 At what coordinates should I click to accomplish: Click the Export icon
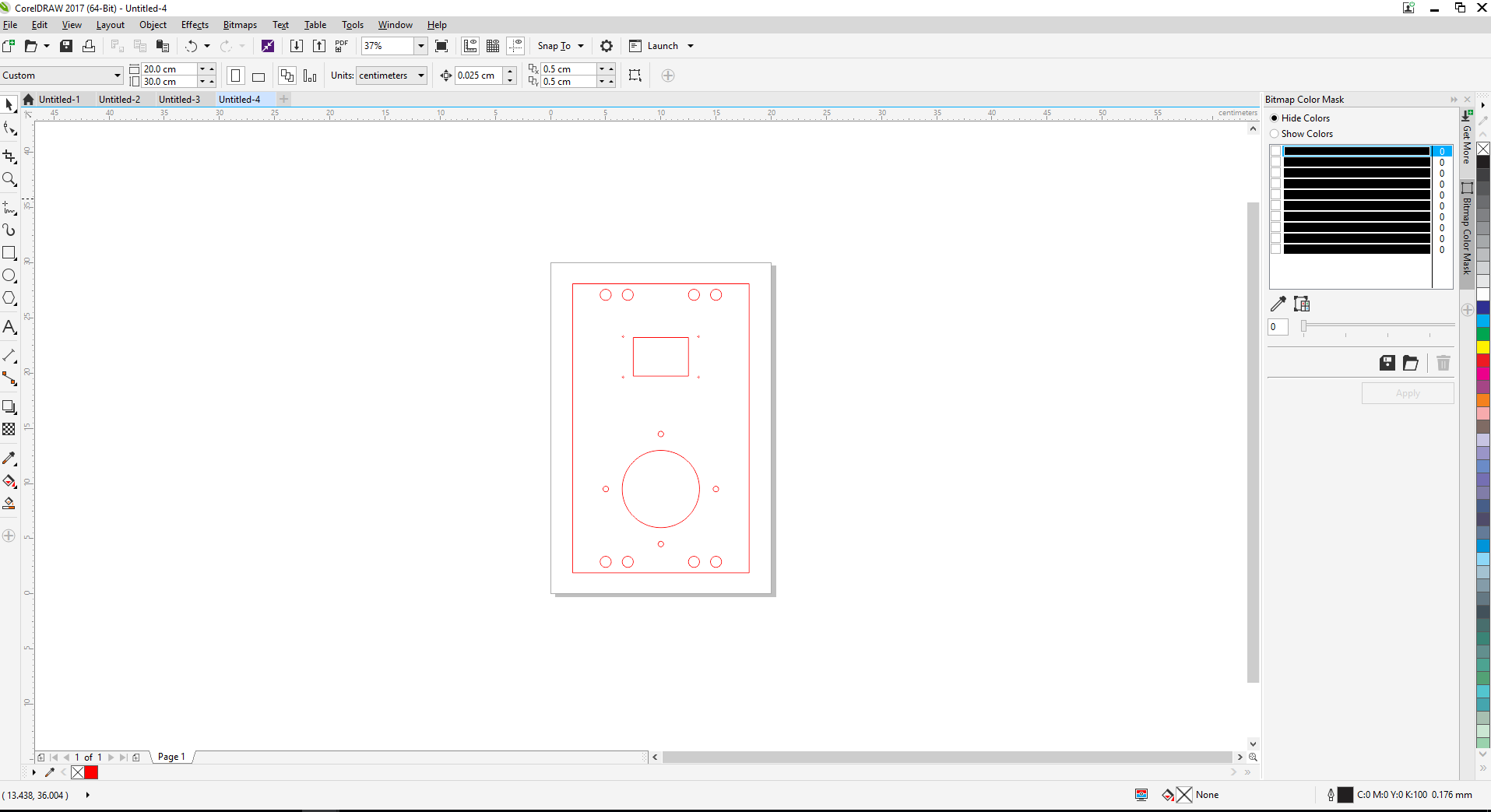coord(319,46)
